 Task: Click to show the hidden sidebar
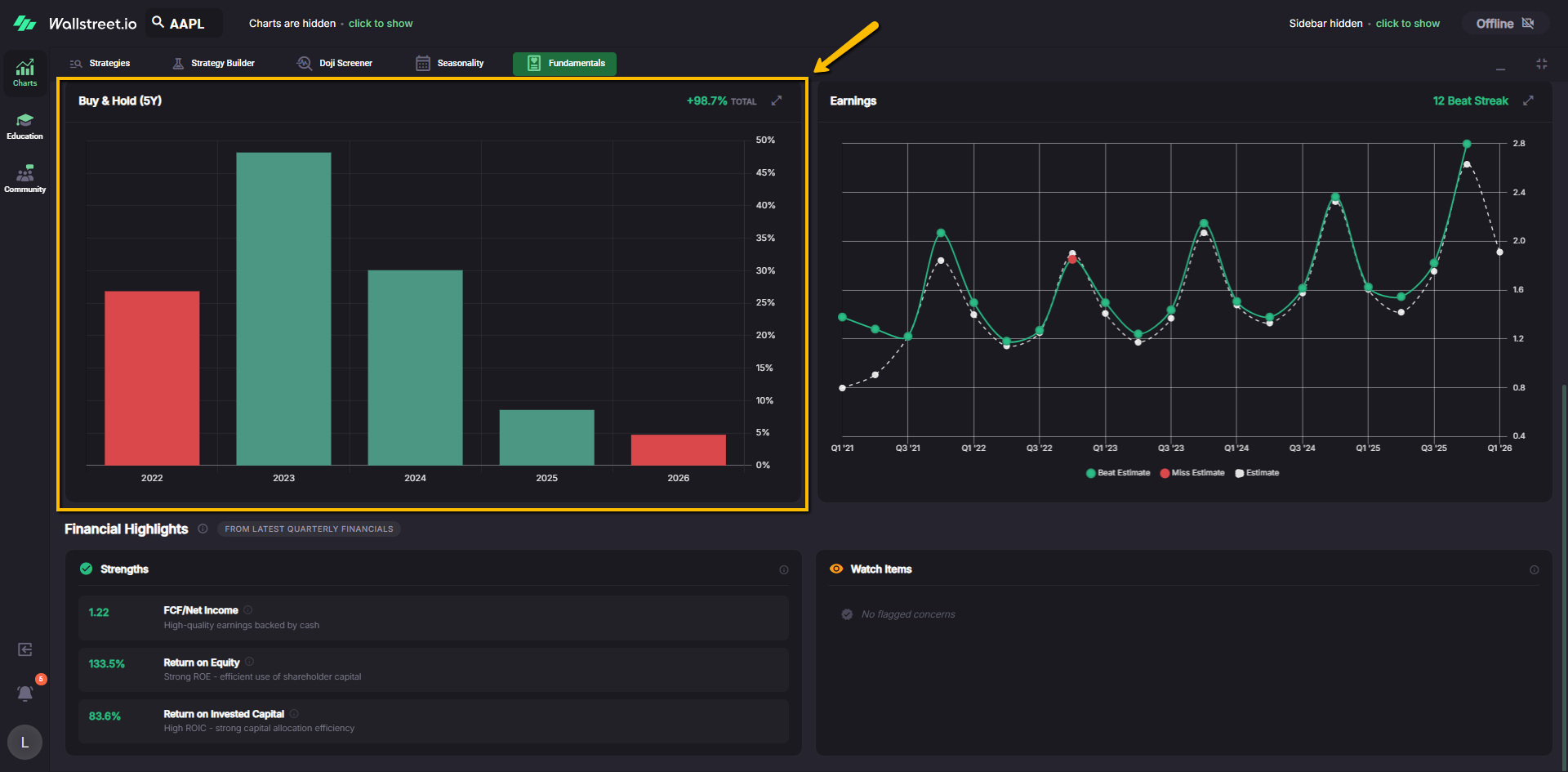click(1407, 24)
